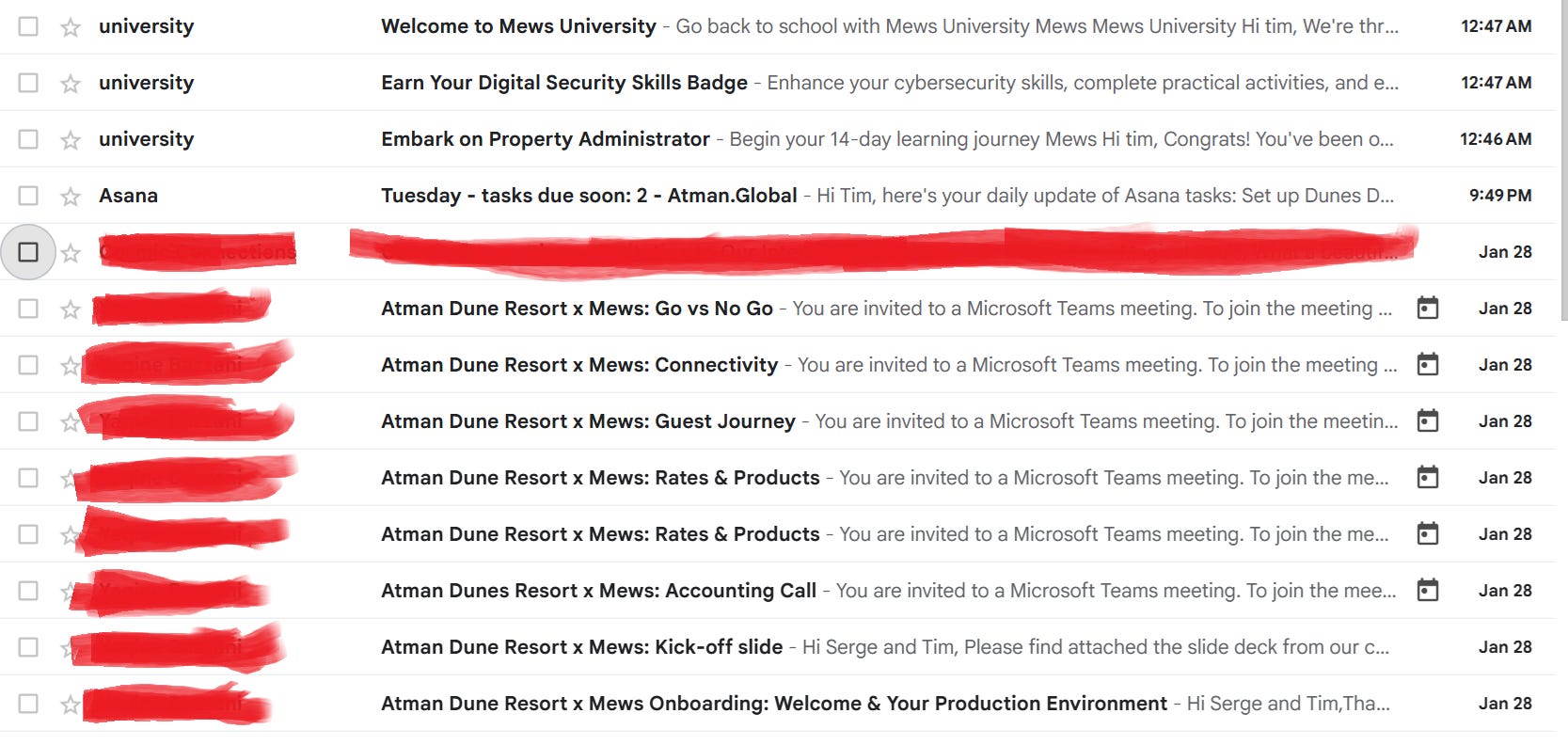This screenshot has width=1568, height=745.
Task: Click the Asana sender name
Action: 128,196
